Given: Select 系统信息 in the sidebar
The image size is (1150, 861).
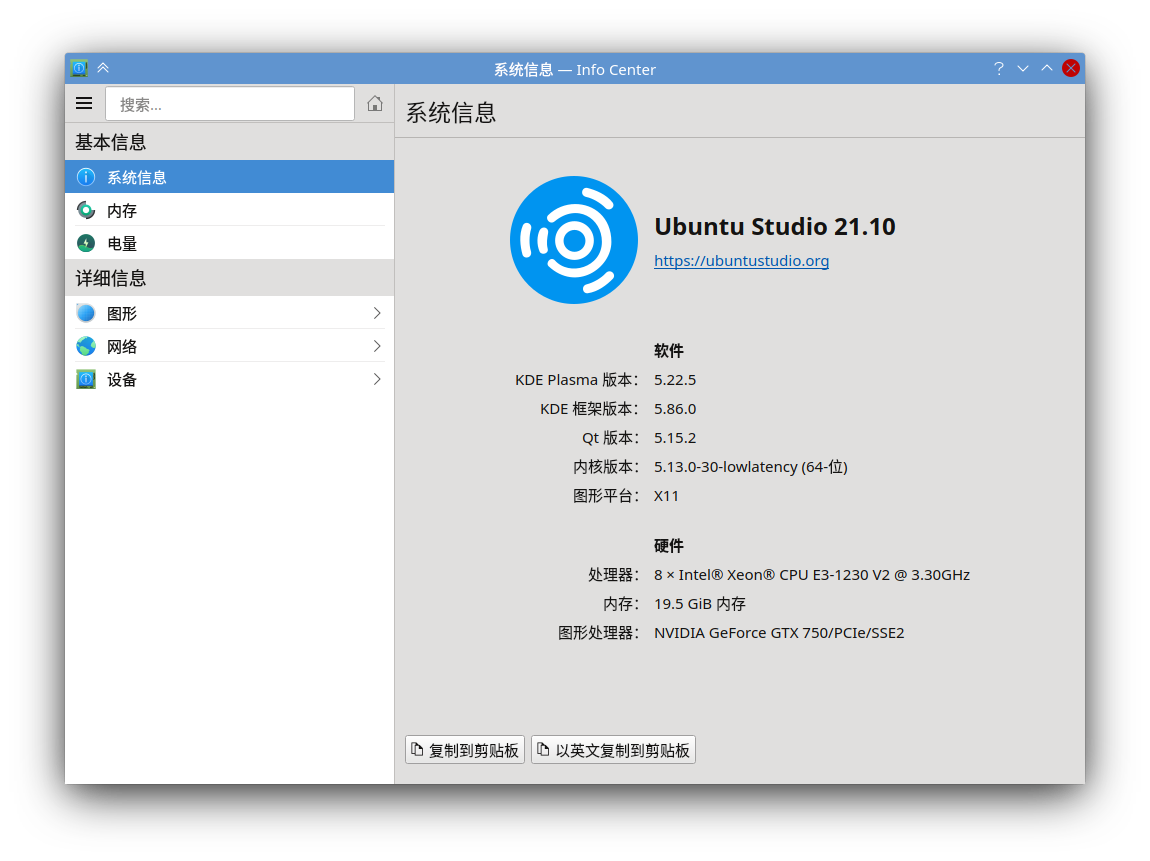Looking at the screenshot, I should (x=230, y=177).
